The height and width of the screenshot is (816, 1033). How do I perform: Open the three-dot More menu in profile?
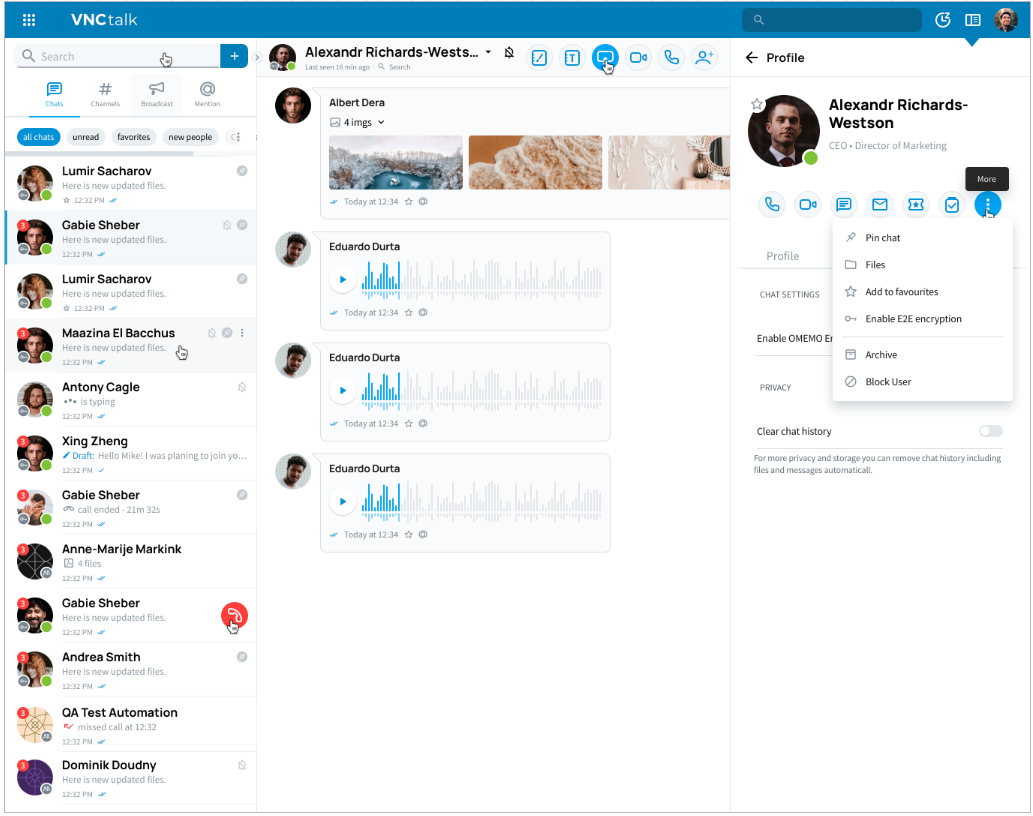[x=987, y=205]
